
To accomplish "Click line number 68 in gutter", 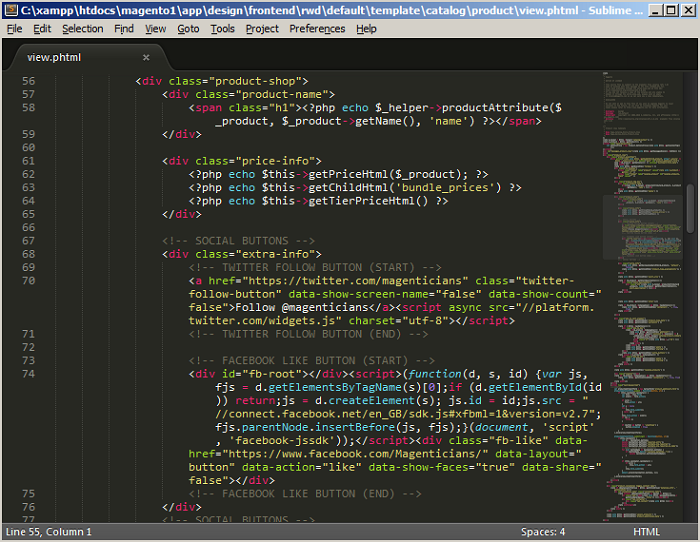I will coord(29,254).
